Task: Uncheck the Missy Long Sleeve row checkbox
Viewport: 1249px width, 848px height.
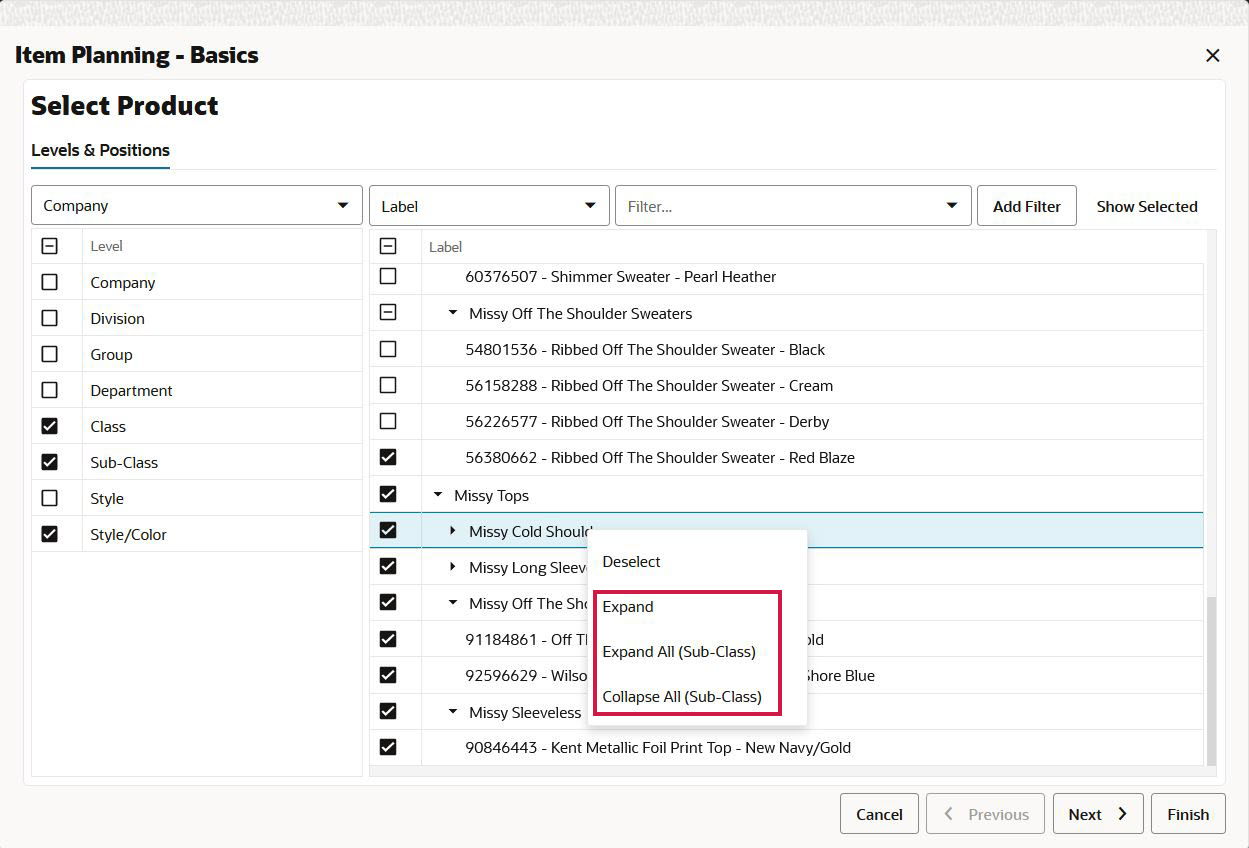Action: click(388, 566)
